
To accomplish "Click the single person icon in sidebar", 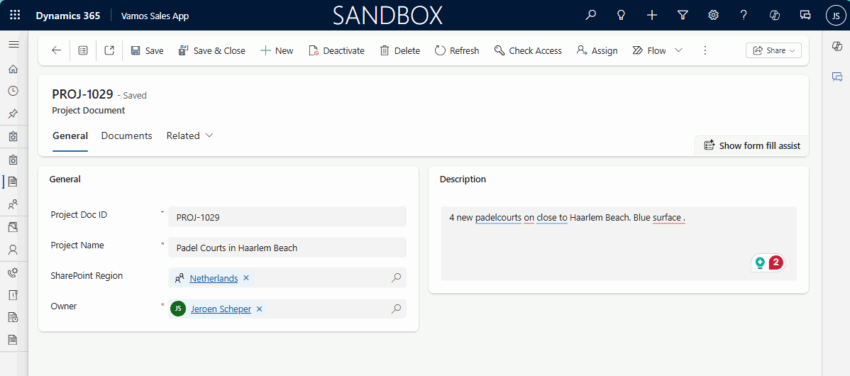I will click(x=12, y=250).
